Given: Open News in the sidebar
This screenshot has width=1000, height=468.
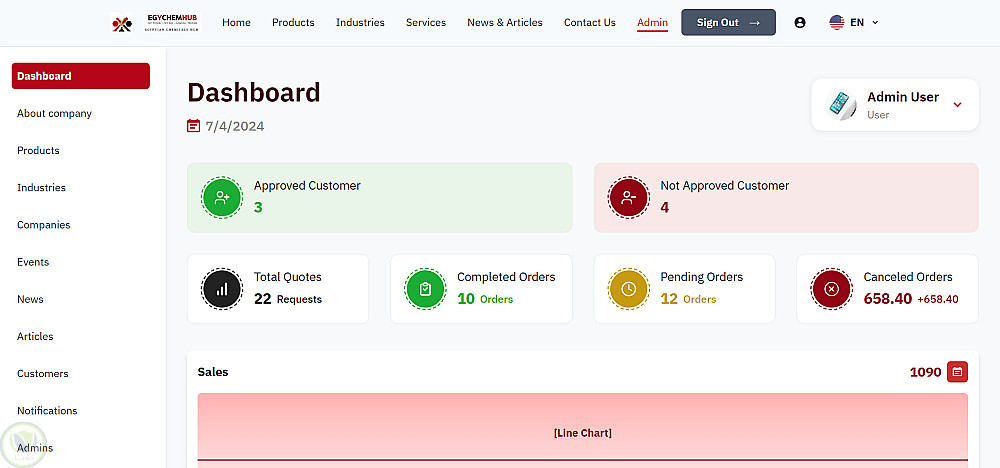Looking at the screenshot, I should coord(31,299).
